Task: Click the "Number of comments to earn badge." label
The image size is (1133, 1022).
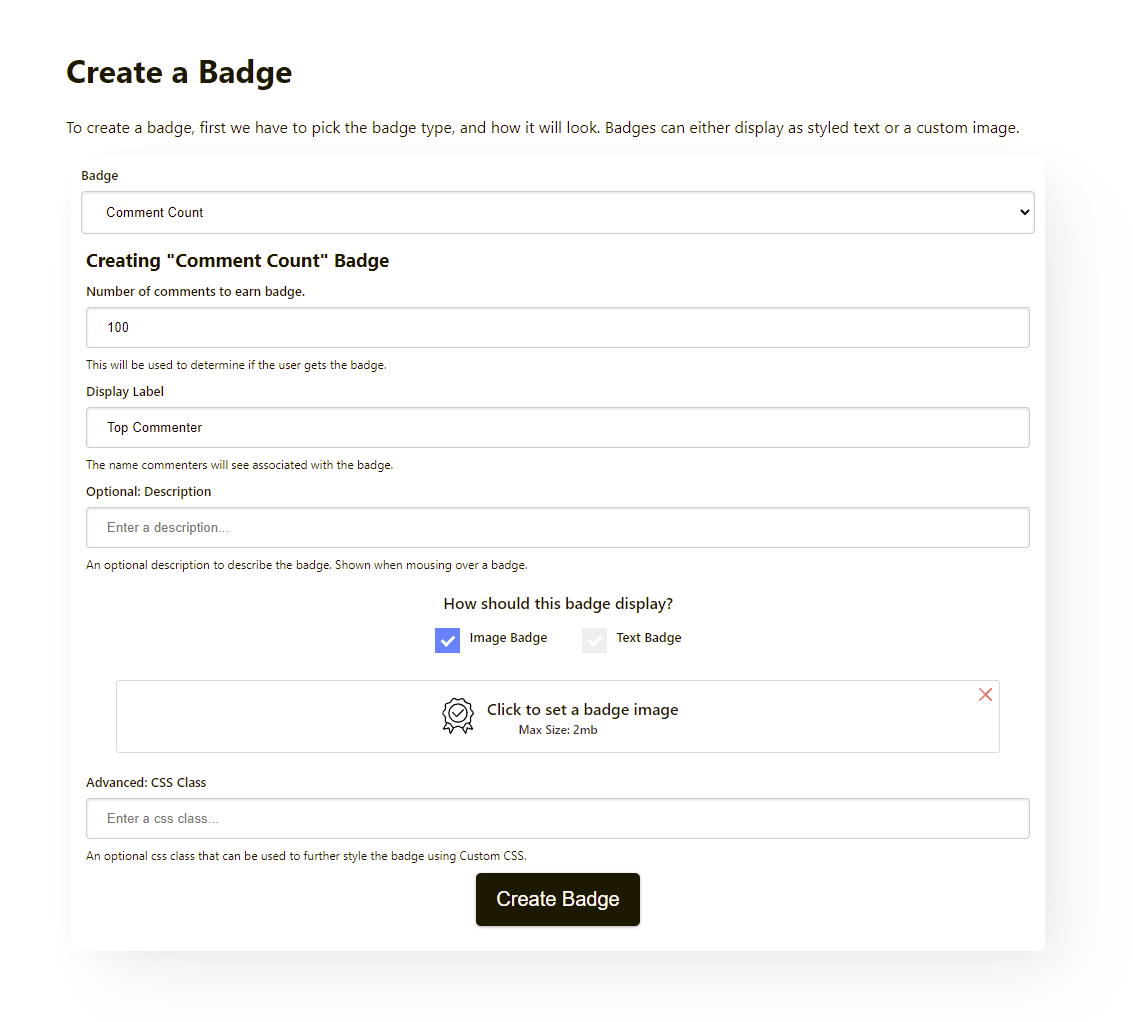Action: (195, 292)
